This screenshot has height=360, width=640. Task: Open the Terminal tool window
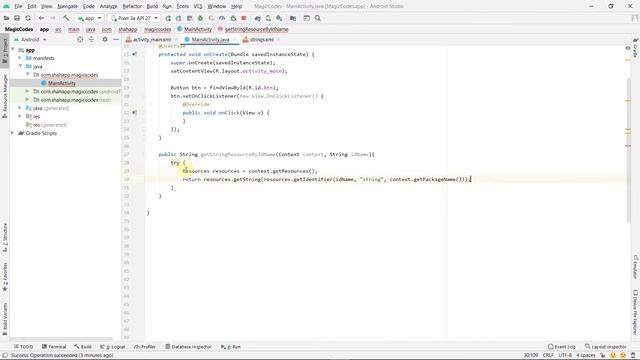[x=54, y=347]
